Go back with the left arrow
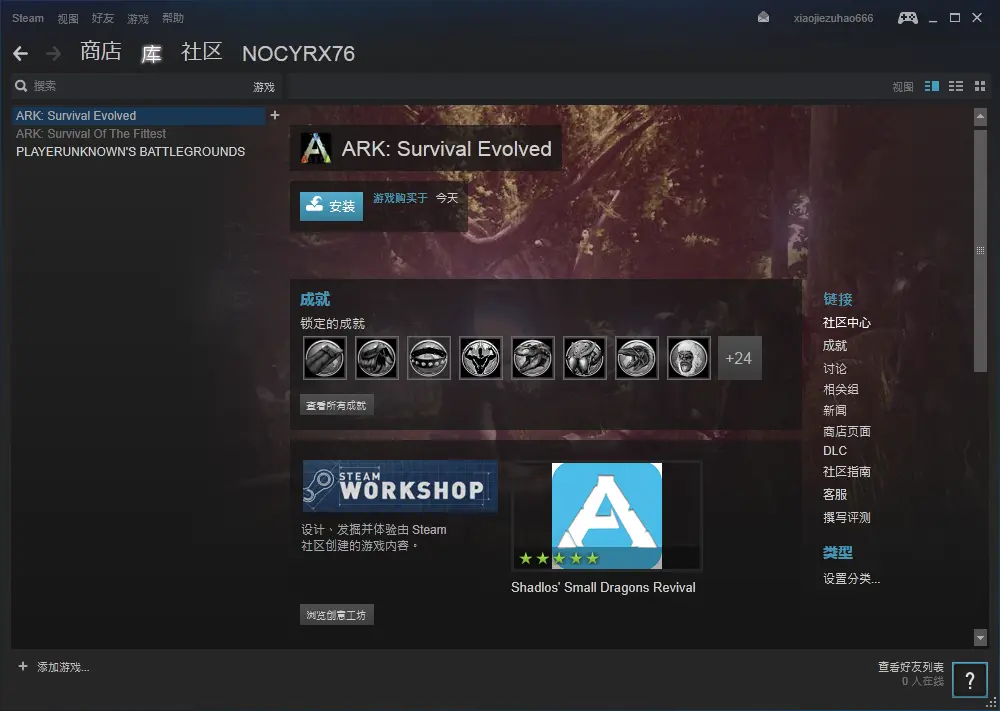This screenshot has height=711, width=1000. [20, 54]
